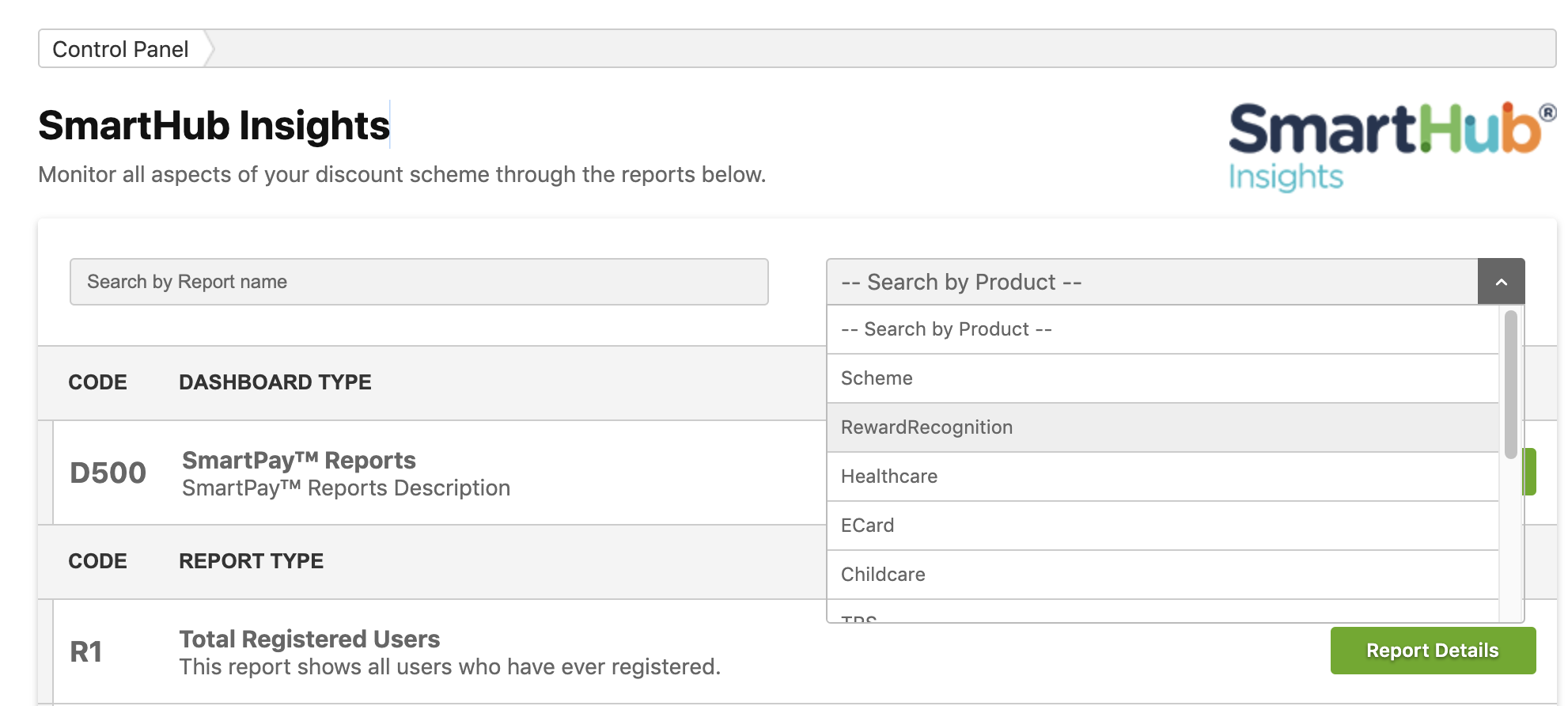Select the '-- Search by Product --' option in list

1162,329
